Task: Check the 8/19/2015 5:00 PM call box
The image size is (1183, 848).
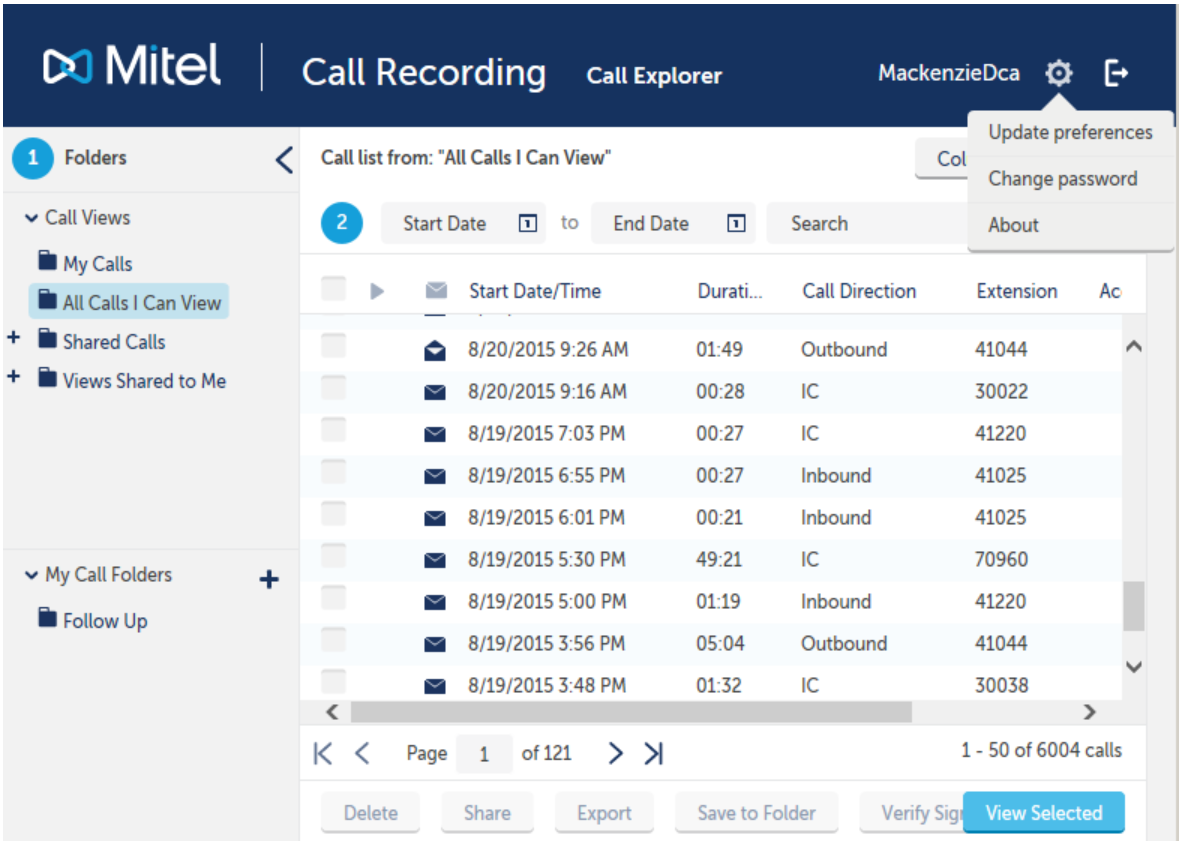Action: point(333,598)
